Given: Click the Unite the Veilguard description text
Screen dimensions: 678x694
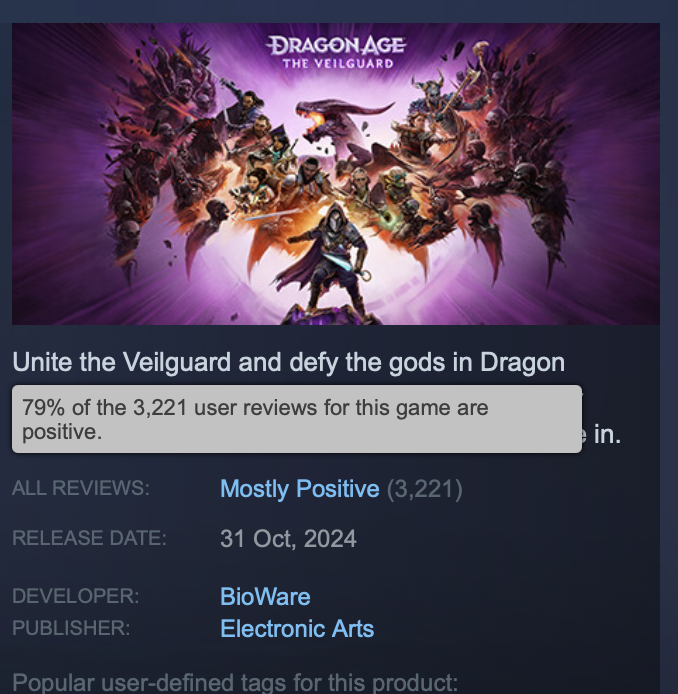Looking at the screenshot, I should click(289, 362).
